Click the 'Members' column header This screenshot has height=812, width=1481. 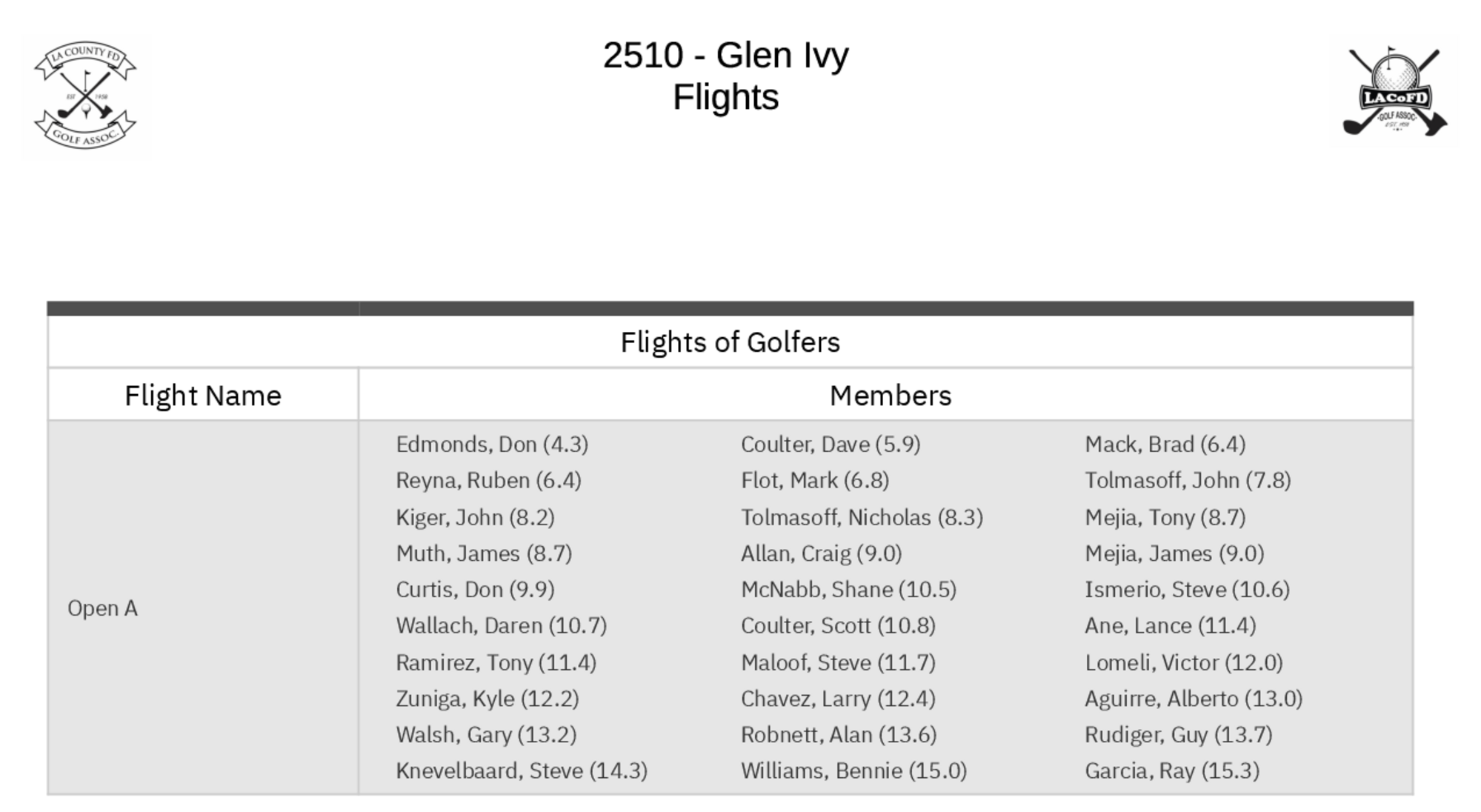click(x=890, y=396)
